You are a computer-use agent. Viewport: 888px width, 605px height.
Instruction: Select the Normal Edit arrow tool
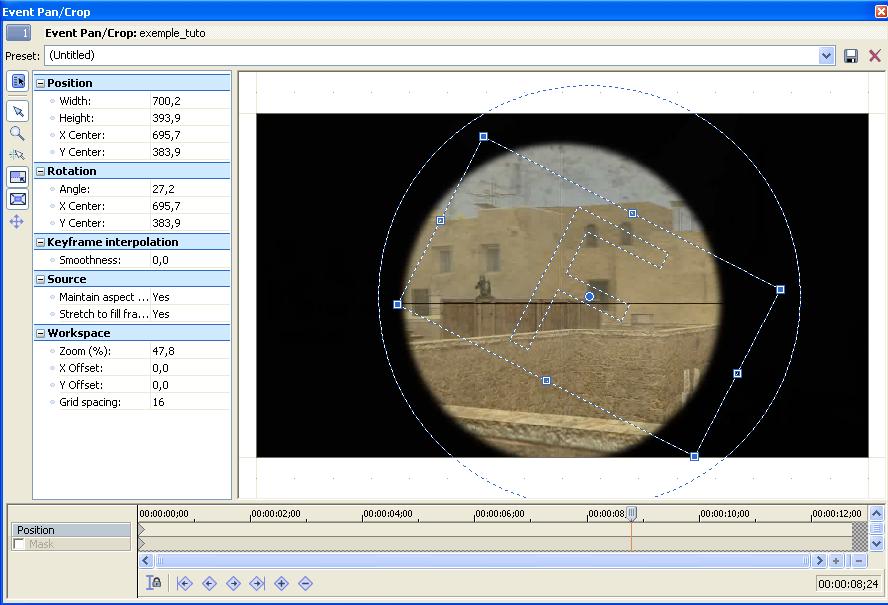pyautogui.click(x=18, y=111)
